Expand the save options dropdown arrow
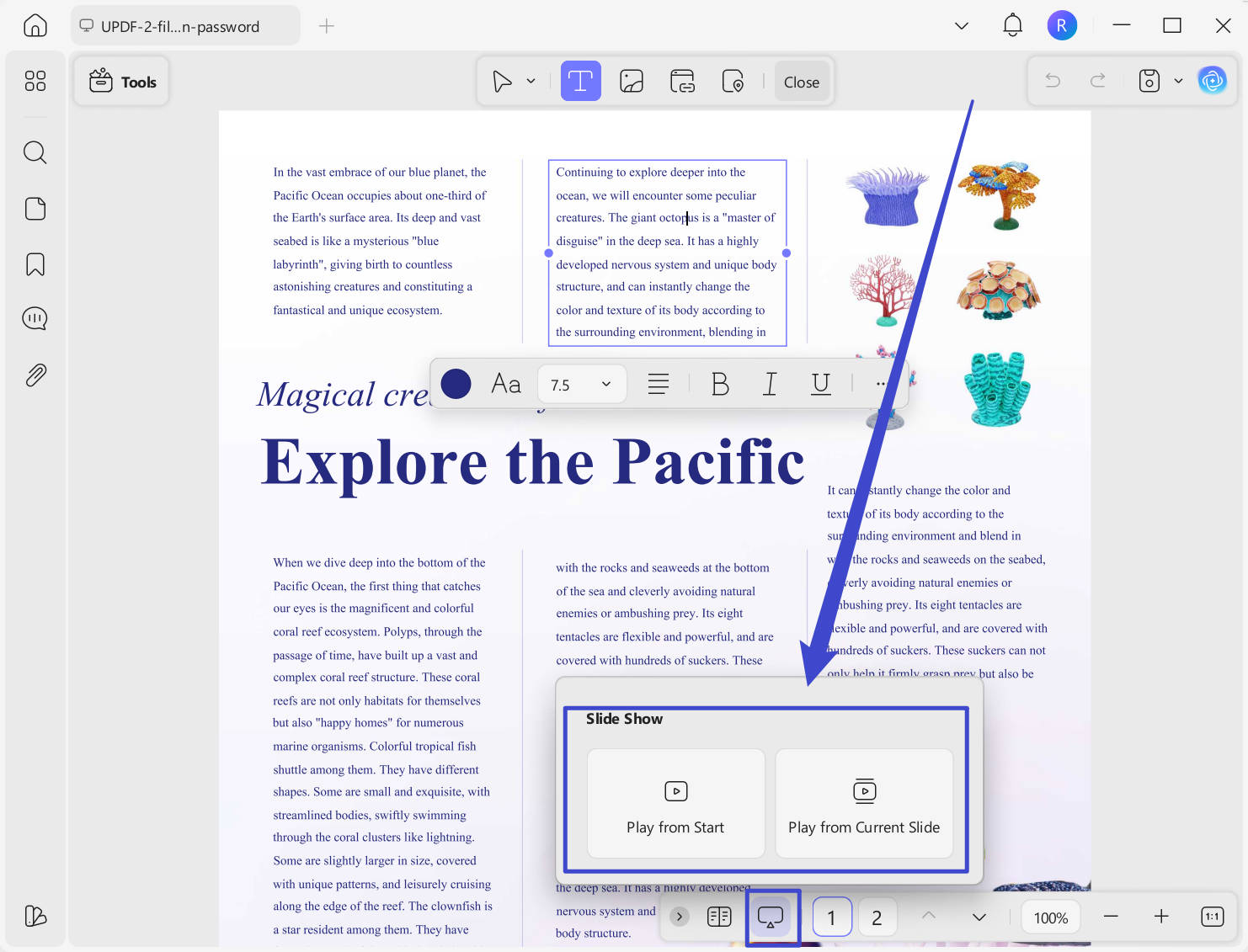The width and height of the screenshot is (1248, 952). coord(1178,81)
